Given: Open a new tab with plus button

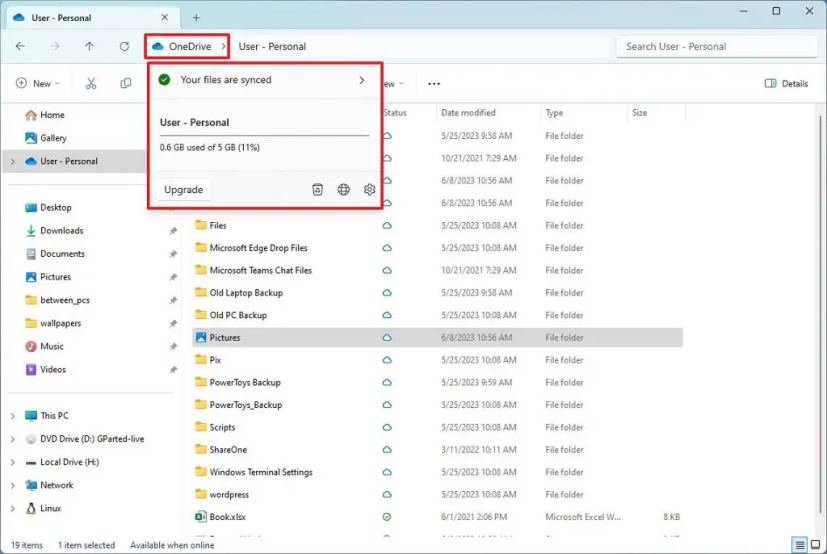Looking at the screenshot, I should (x=196, y=18).
